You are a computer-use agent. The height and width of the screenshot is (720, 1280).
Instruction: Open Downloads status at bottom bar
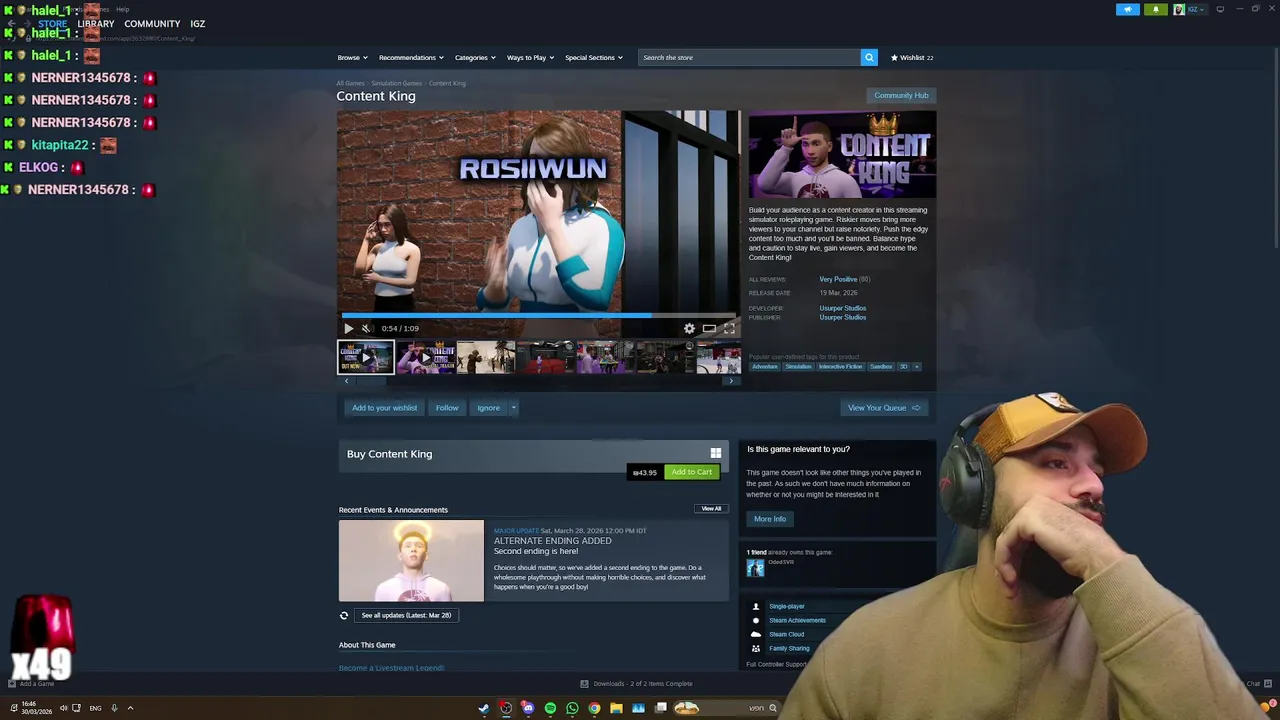[636, 684]
